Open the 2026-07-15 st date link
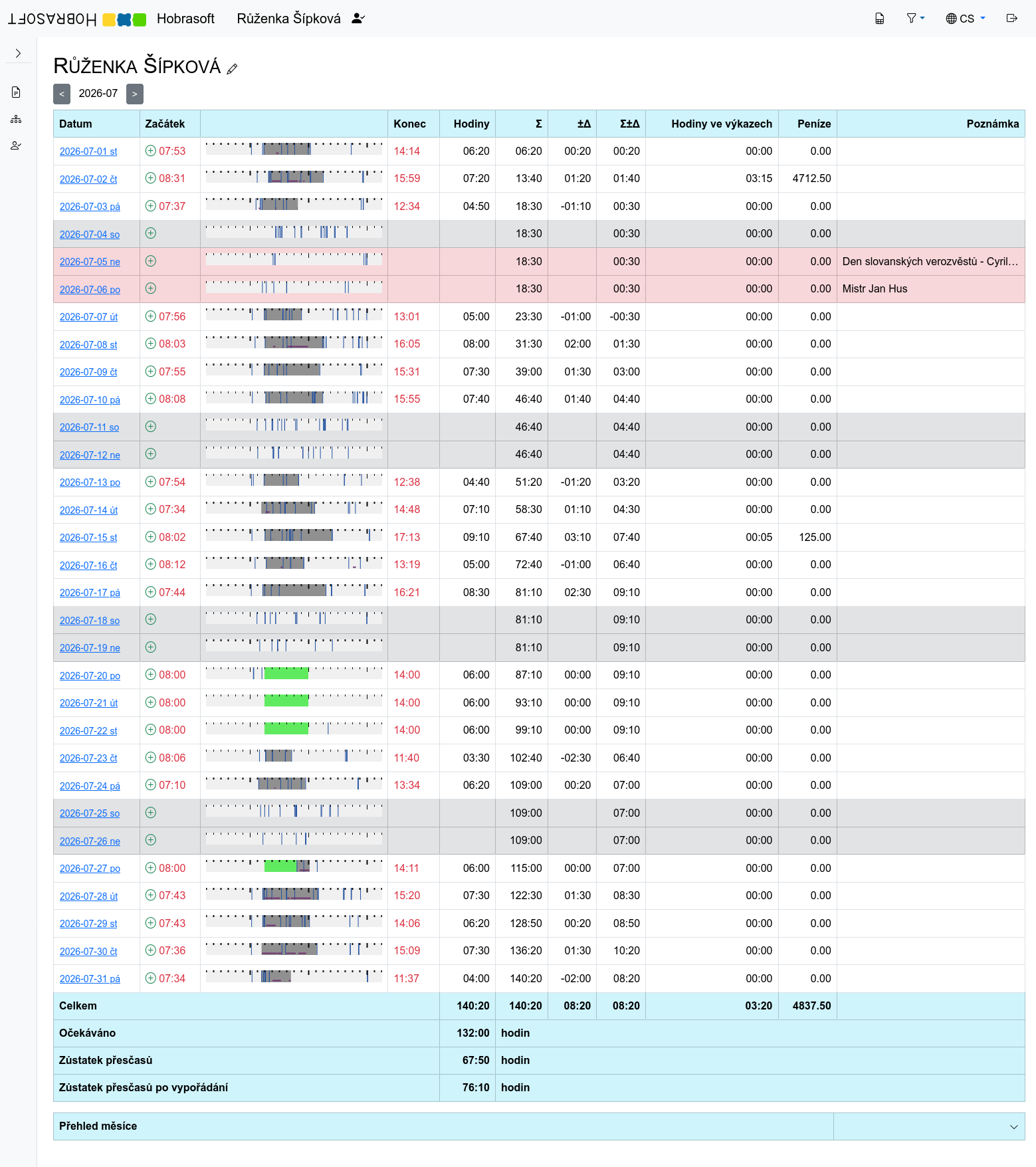Viewport: 1036px width, 1167px height. click(x=88, y=538)
